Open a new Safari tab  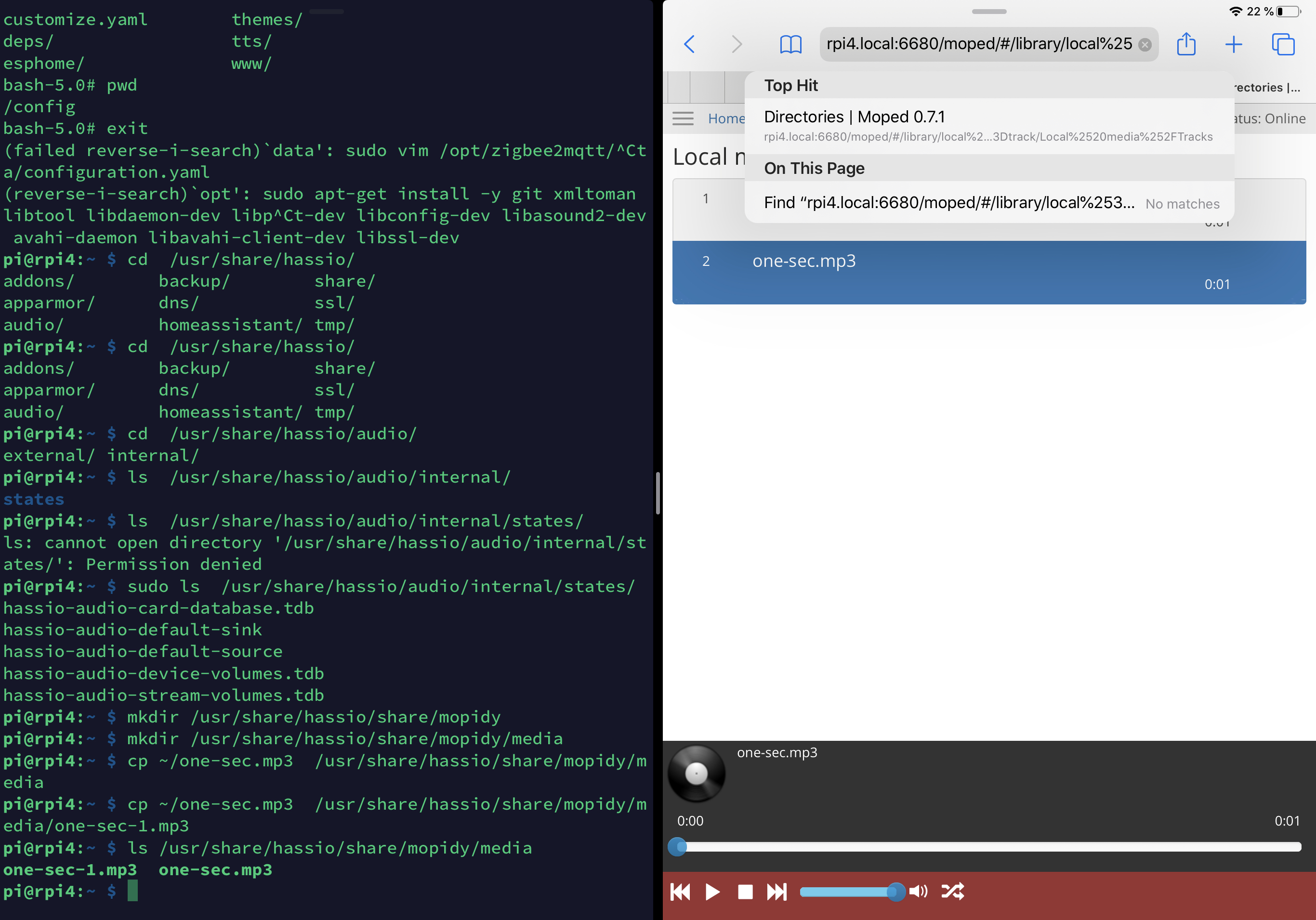tap(1234, 44)
